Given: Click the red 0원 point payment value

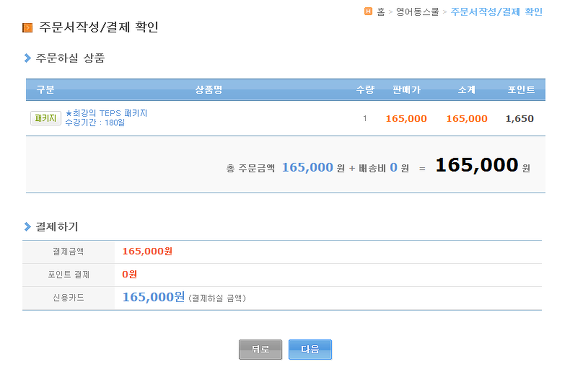Looking at the screenshot, I should pyautogui.click(x=129, y=274).
